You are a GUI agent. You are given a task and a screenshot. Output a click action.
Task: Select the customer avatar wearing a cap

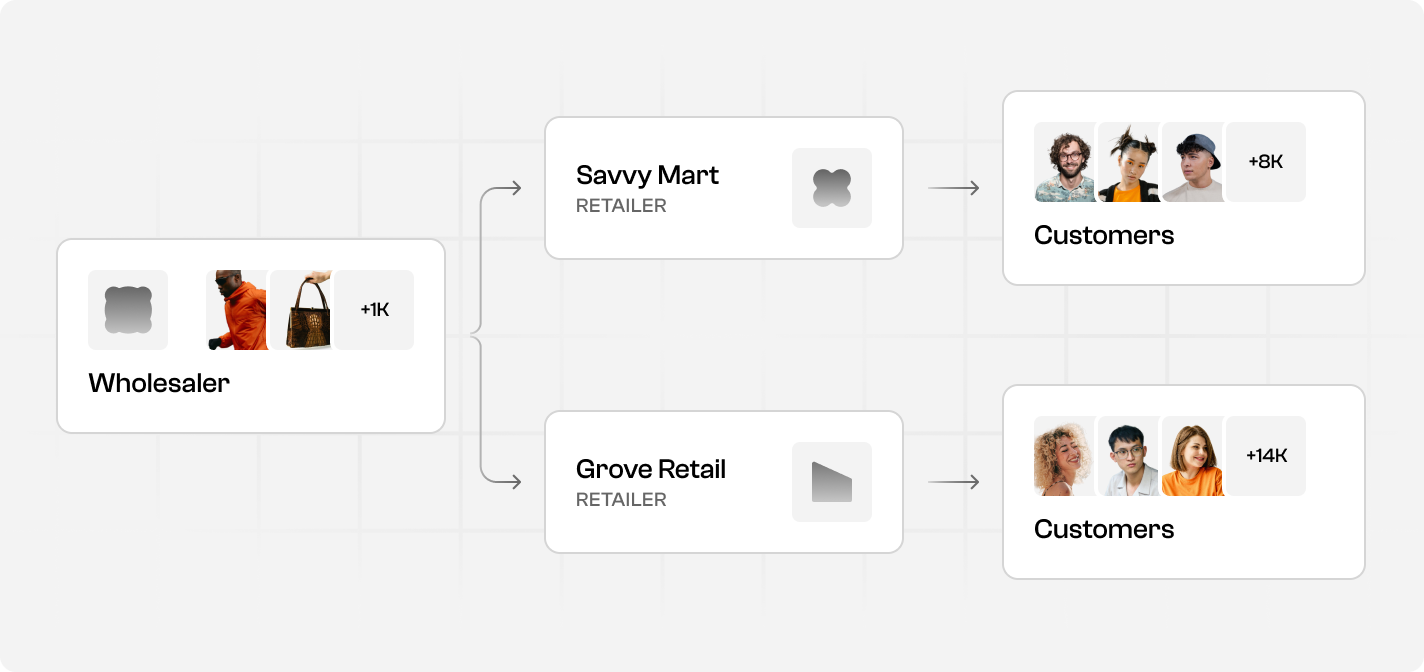(x=1193, y=162)
